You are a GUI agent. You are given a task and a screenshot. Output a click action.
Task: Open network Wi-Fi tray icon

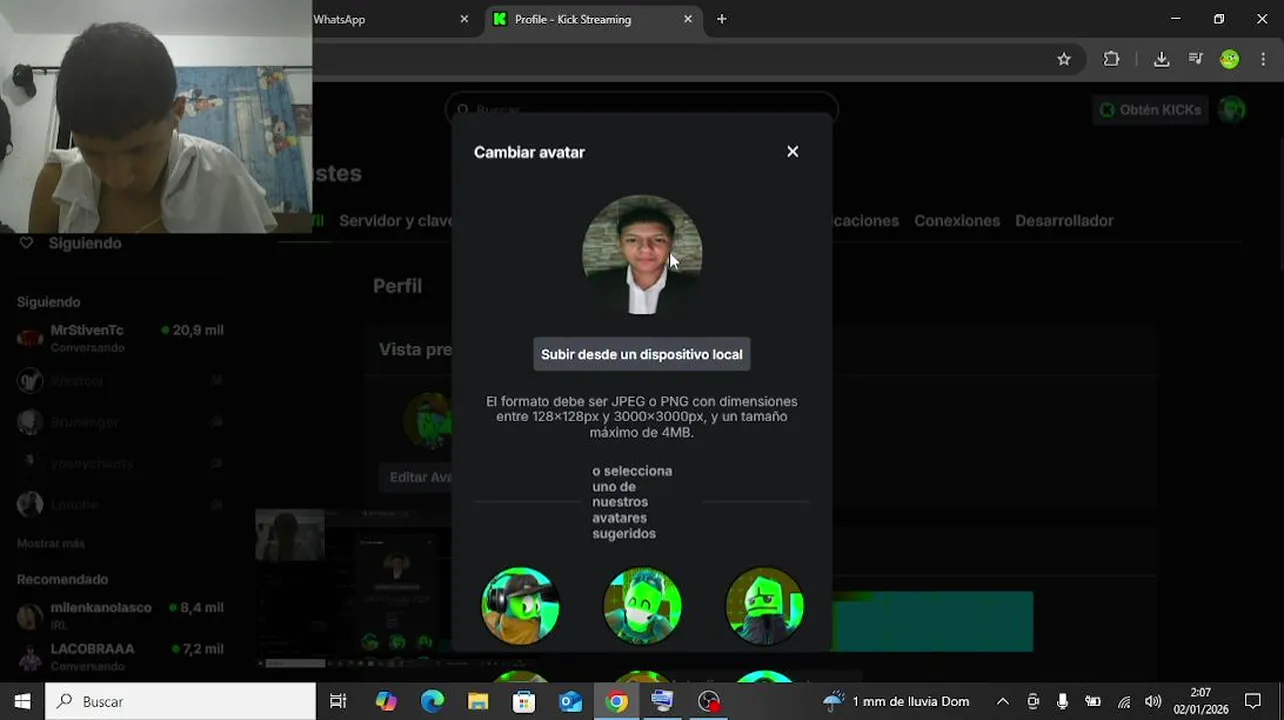tap(1123, 701)
